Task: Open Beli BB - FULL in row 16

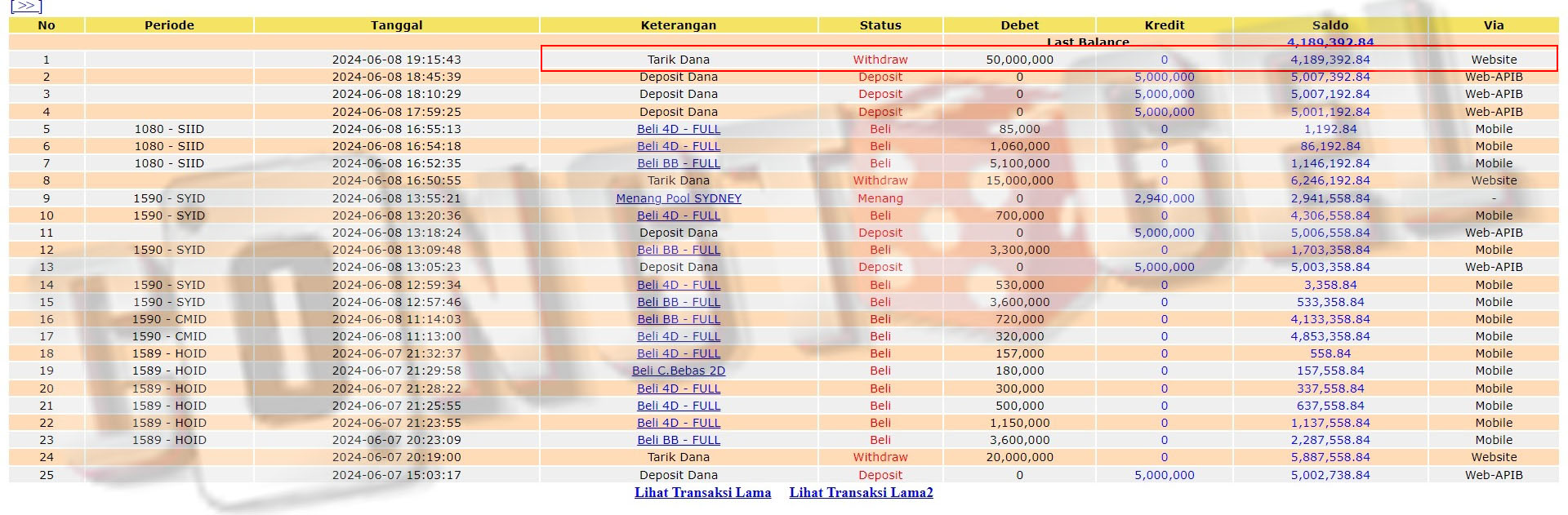Action: pyautogui.click(x=678, y=319)
